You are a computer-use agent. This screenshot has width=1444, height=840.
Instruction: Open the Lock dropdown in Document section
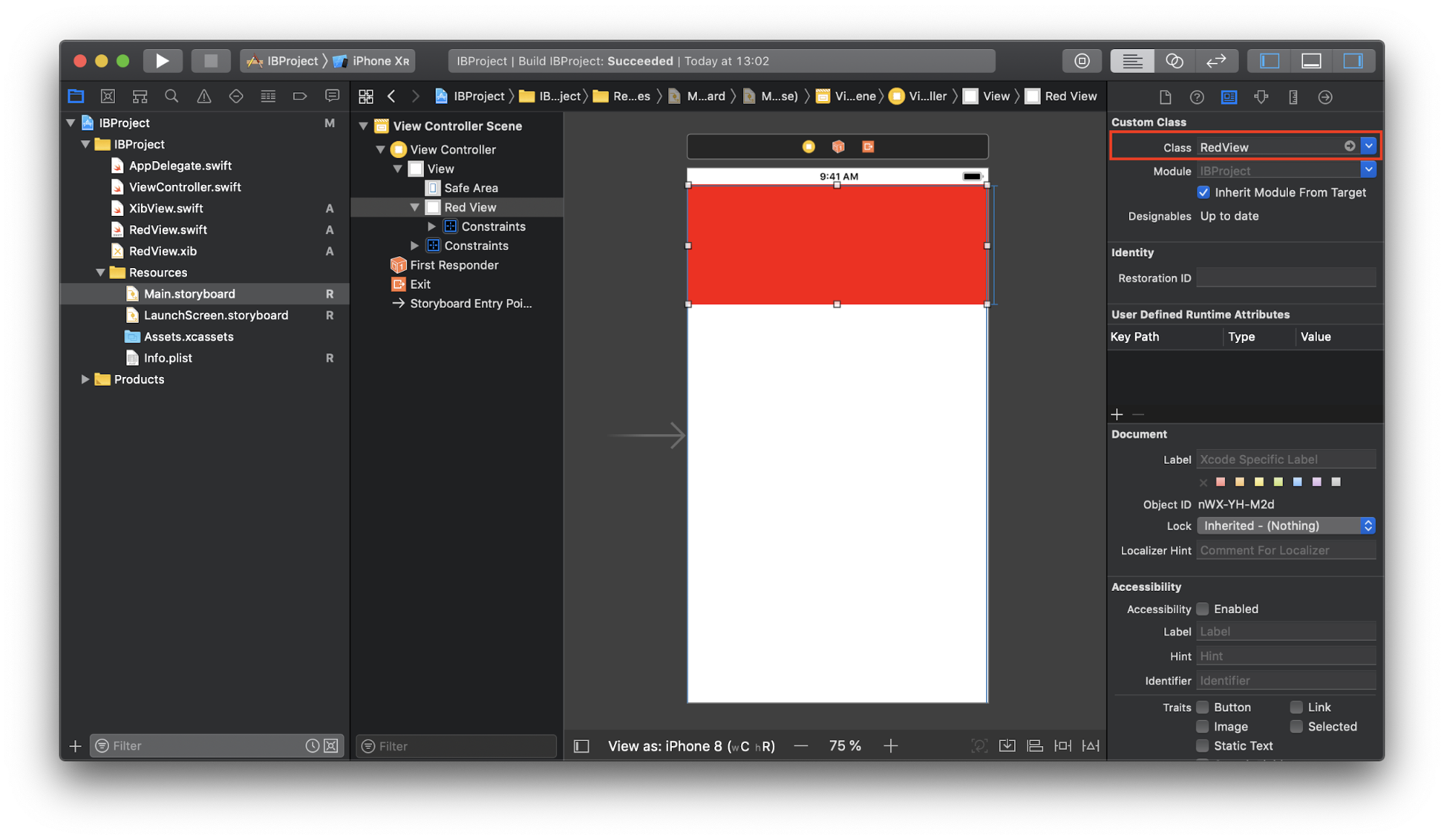pos(1286,525)
